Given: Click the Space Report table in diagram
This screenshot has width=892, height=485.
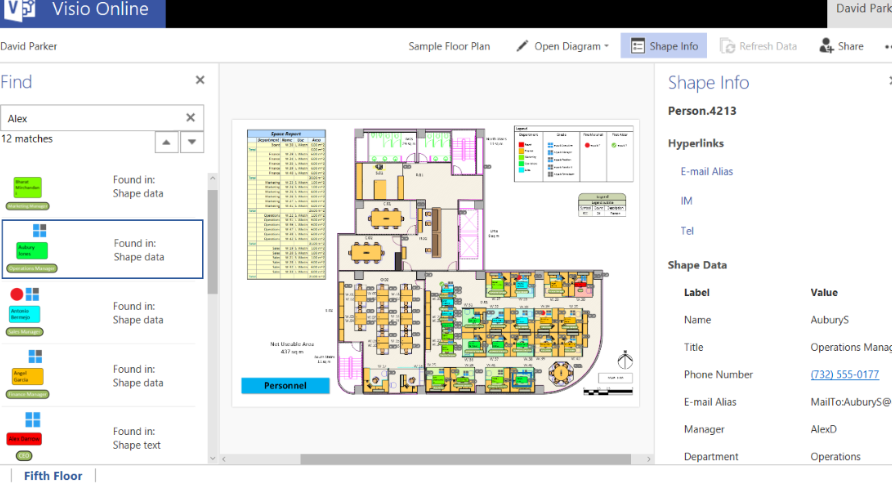Looking at the screenshot, I should (x=286, y=204).
